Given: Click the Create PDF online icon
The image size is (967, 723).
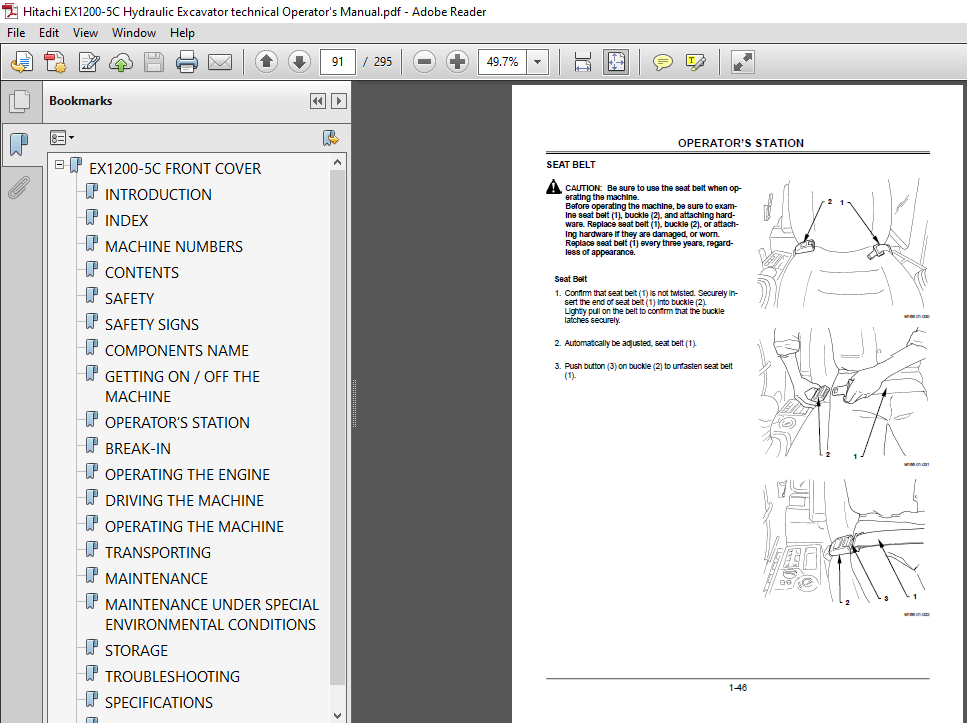Looking at the screenshot, I should click(x=22, y=62).
